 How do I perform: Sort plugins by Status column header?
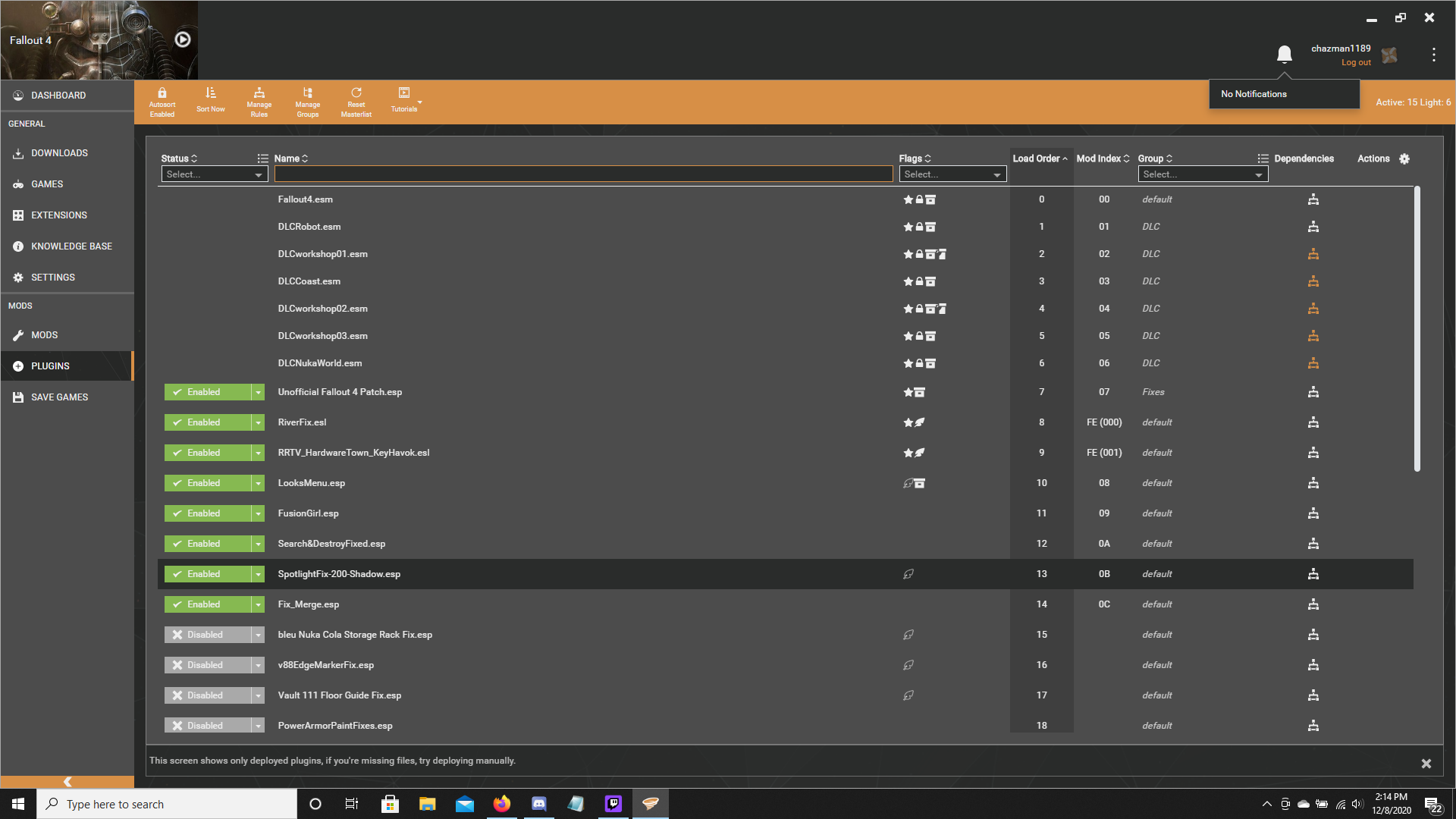(179, 158)
